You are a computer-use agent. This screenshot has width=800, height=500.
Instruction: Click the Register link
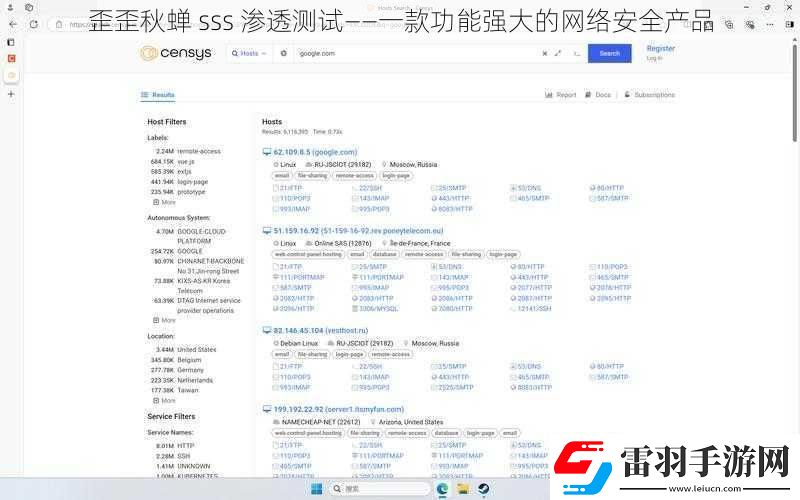[x=660, y=48]
